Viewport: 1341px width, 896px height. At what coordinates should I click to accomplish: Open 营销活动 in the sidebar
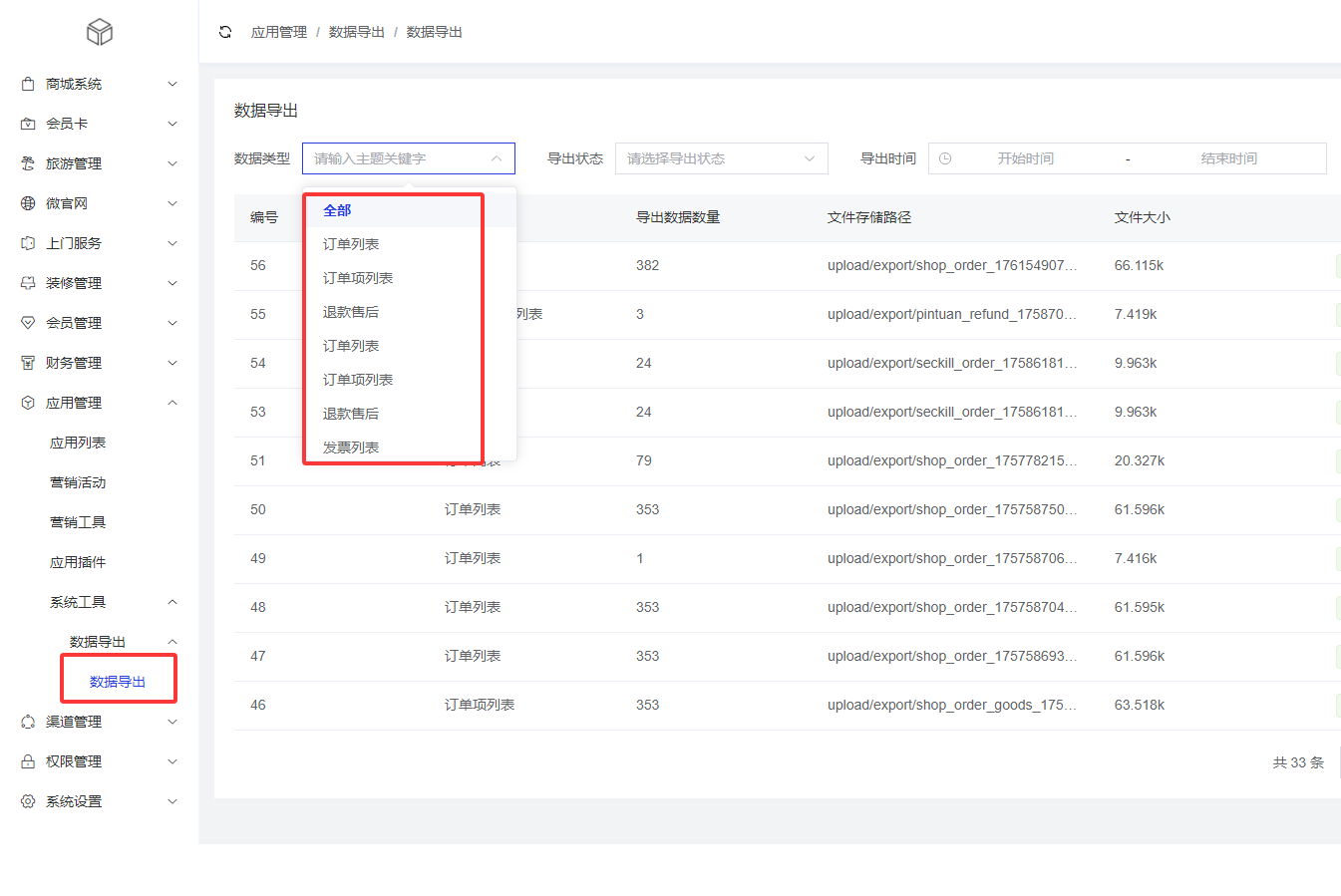coord(78,482)
